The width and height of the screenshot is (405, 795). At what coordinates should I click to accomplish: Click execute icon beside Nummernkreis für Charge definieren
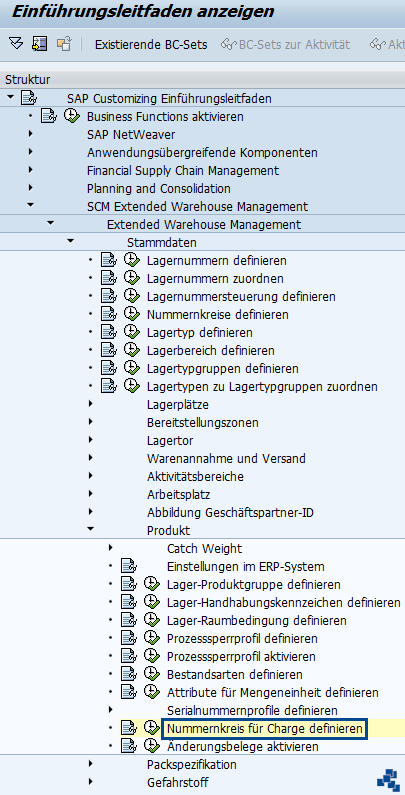pyautogui.click(x=151, y=729)
